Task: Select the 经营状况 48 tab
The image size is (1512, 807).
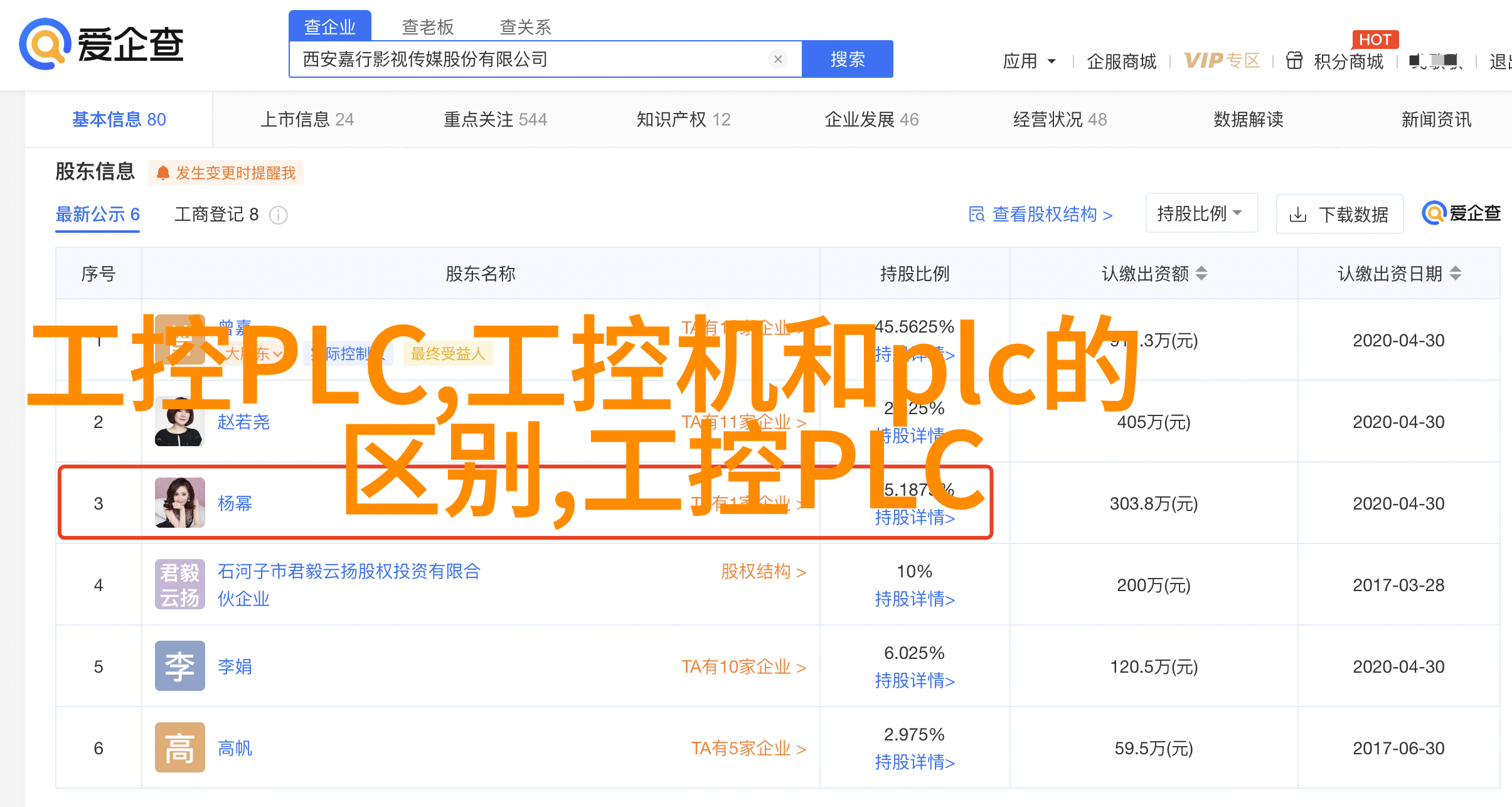Action: coord(1060,119)
